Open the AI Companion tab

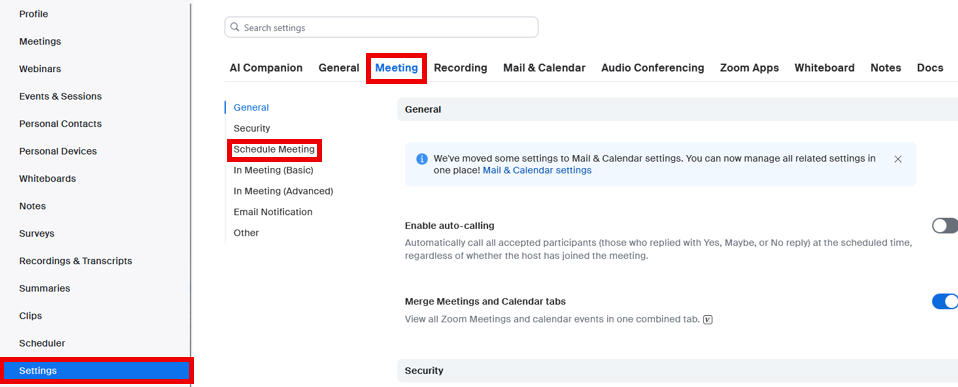(266, 68)
